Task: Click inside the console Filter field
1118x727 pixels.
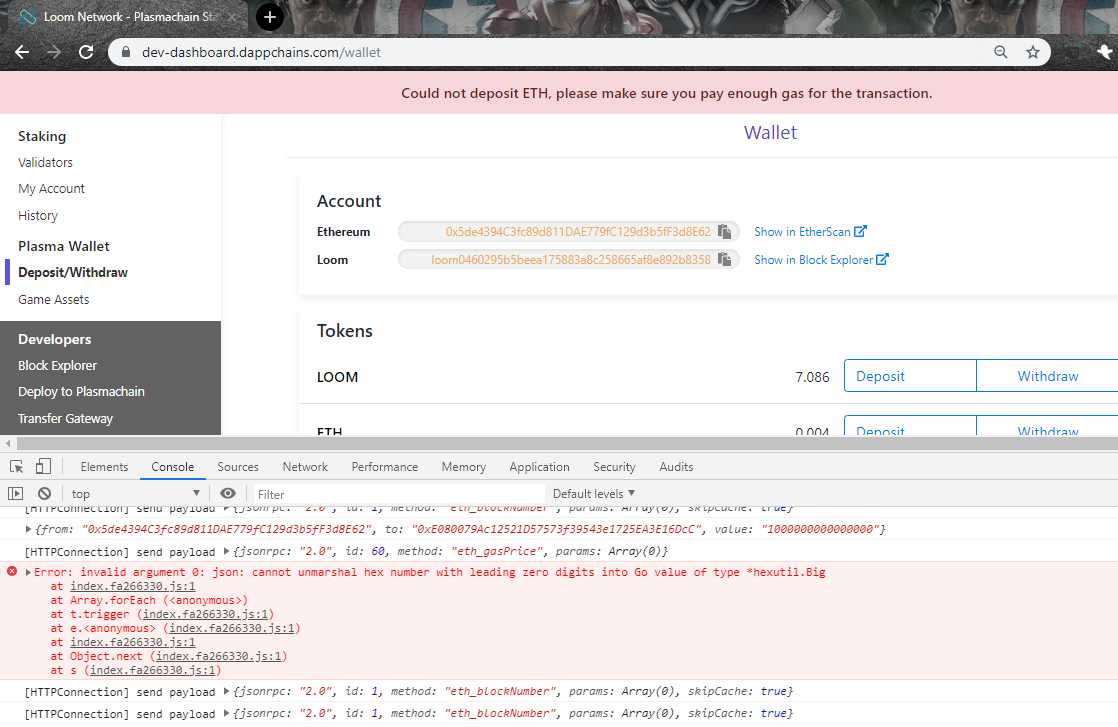Action: (x=400, y=493)
